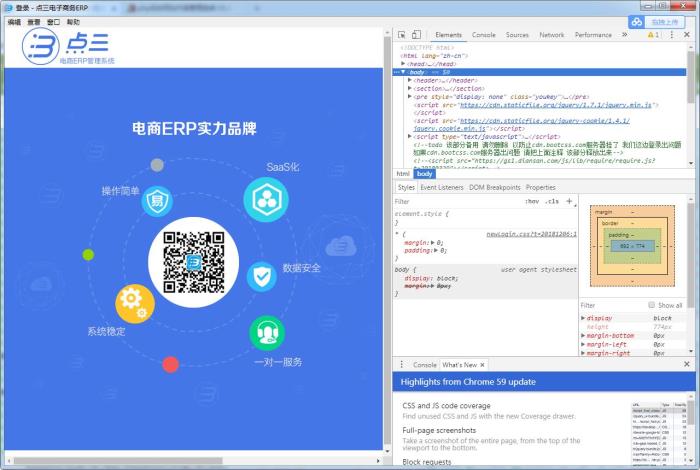Click the Styles Filter input field
The image size is (700, 470).
tap(458, 202)
